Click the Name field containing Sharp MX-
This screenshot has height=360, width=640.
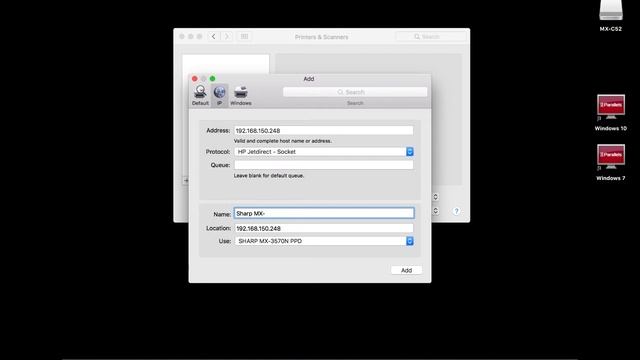coord(324,213)
